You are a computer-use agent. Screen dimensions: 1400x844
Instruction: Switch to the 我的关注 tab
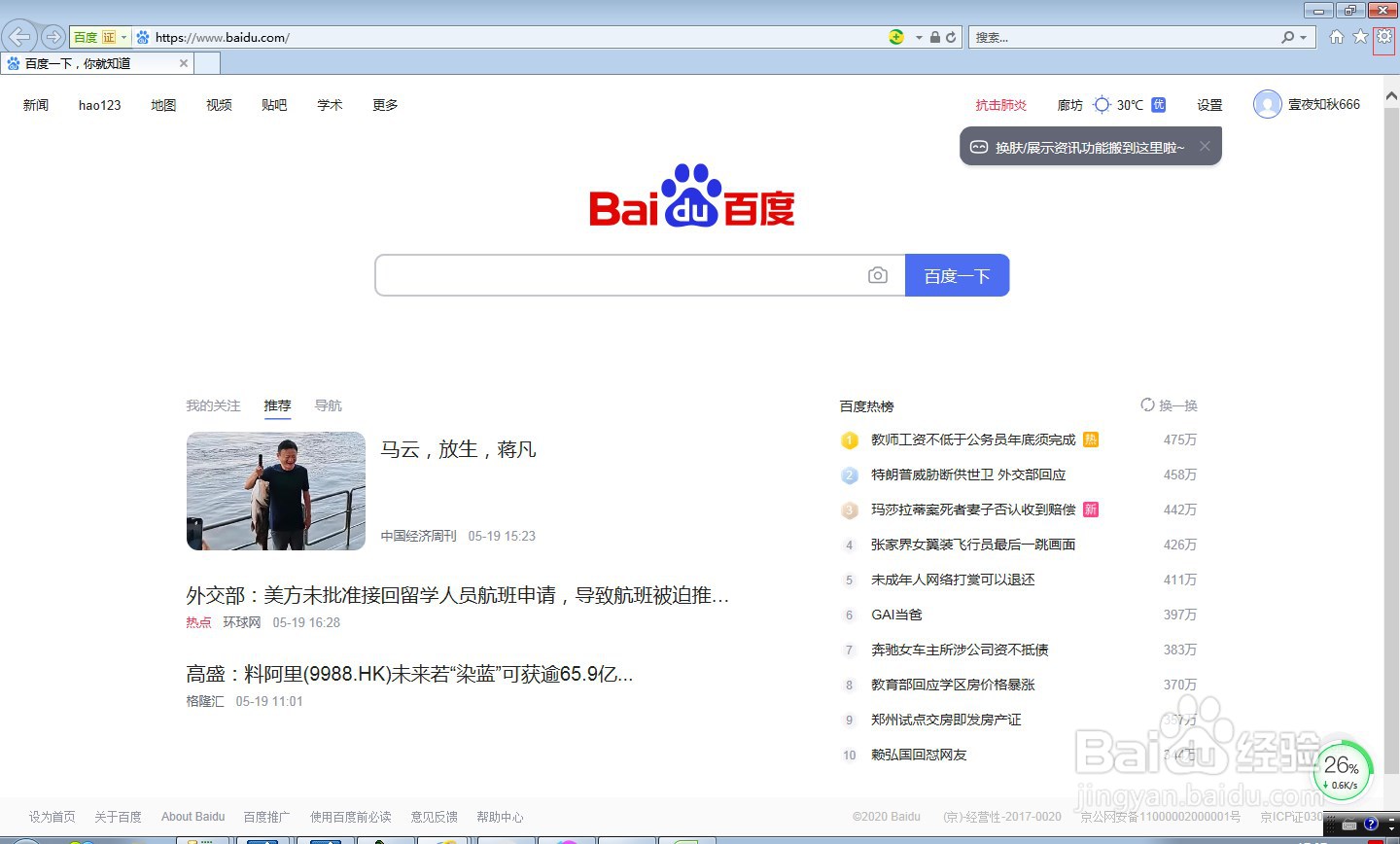[213, 405]
